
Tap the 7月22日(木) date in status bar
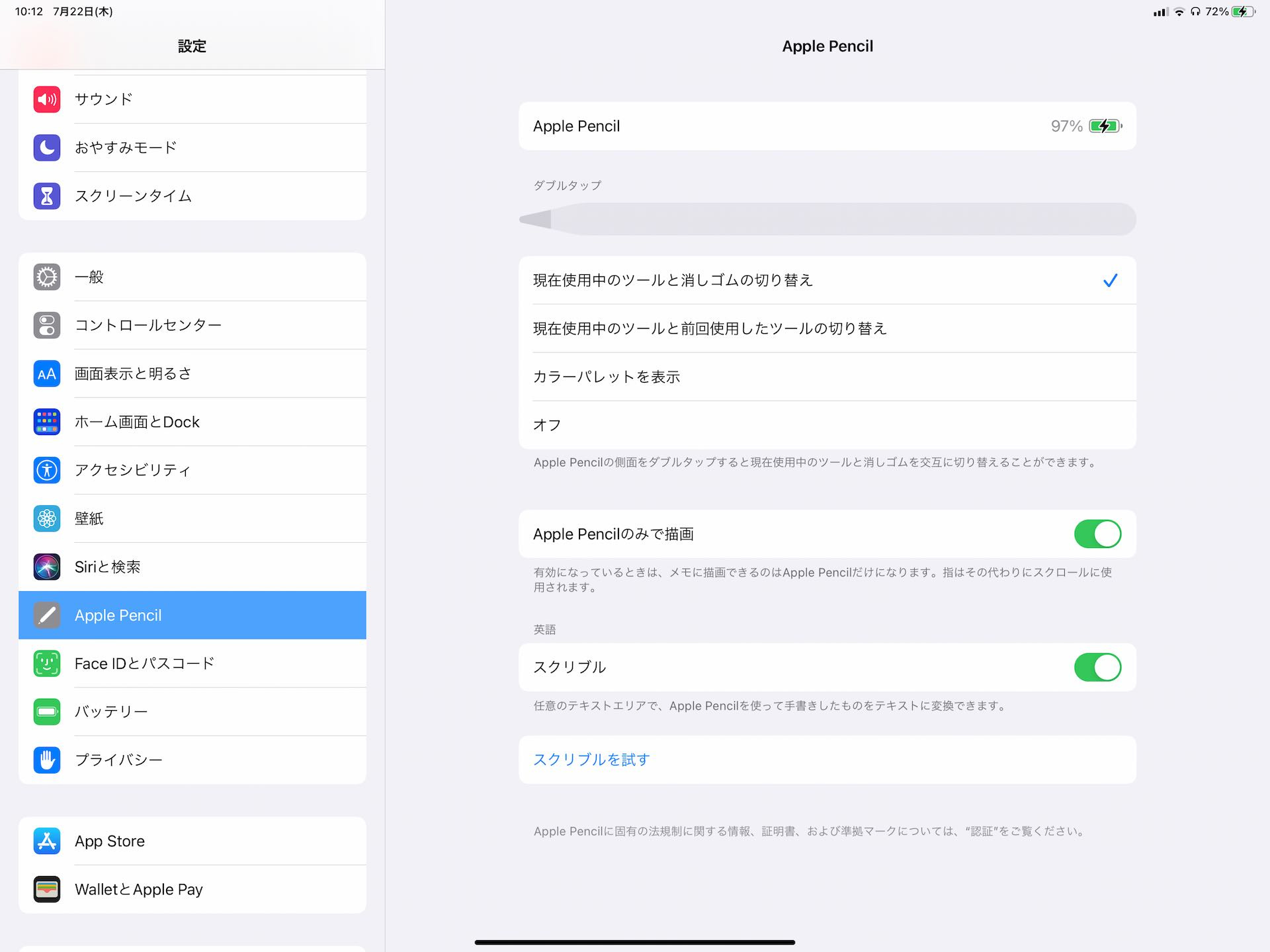[x=83, y=12]
